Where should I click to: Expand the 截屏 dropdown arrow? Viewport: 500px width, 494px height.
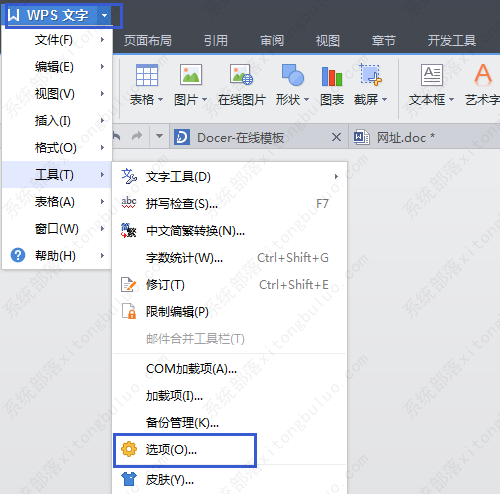click(x=384, y=99)
